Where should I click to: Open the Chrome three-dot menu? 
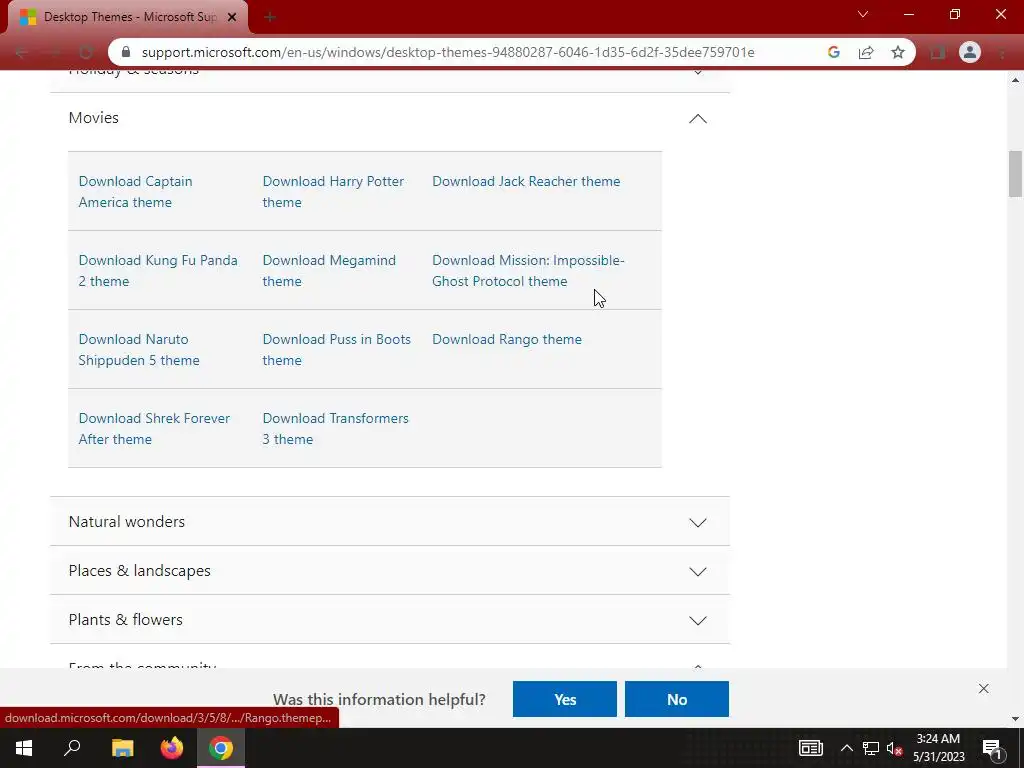tap(1002, 52)
